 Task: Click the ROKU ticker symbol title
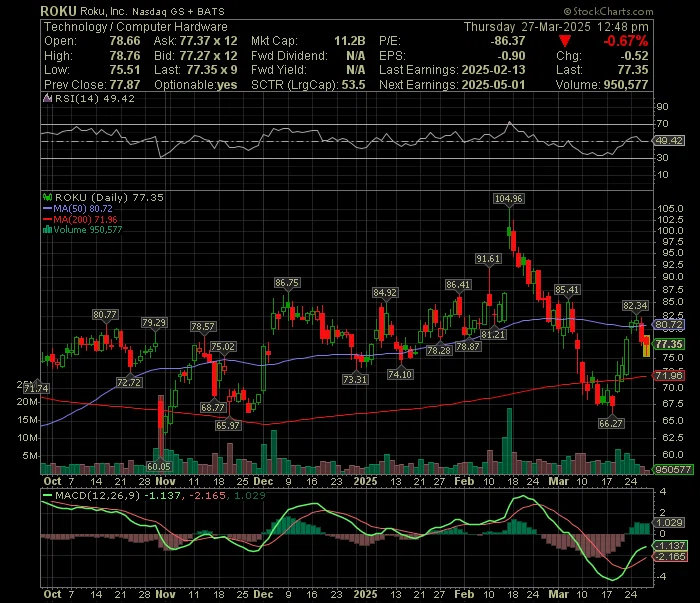point(58,11)
